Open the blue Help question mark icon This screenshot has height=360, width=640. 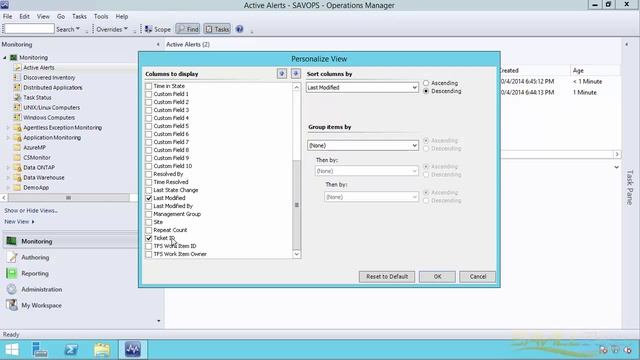(x=240, y=29)
